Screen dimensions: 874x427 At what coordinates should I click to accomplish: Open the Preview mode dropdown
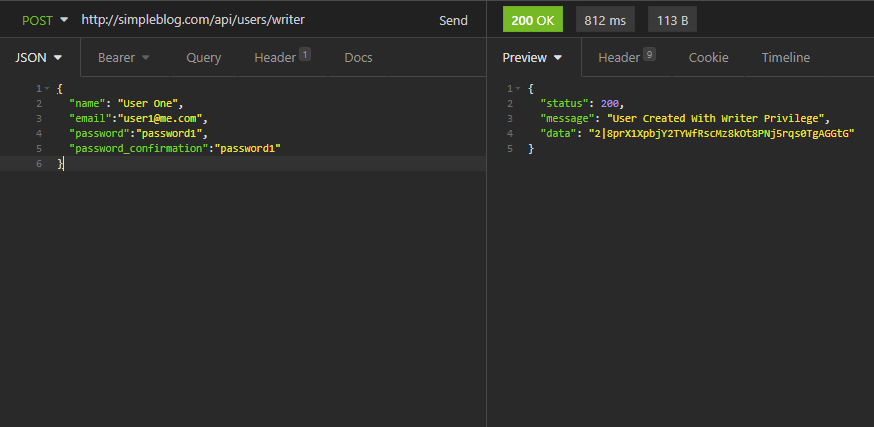point(532,57)
